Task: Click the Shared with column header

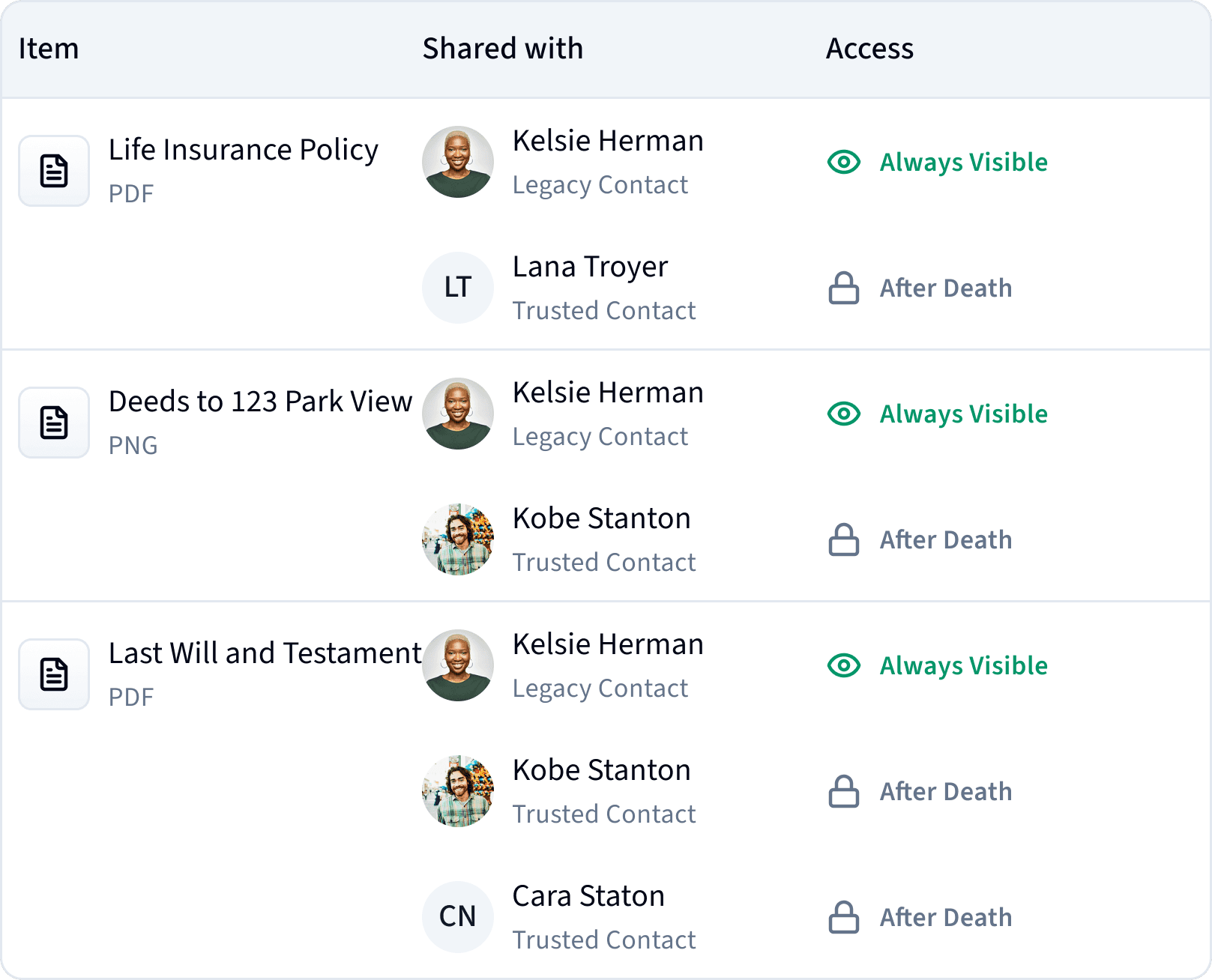Action: (x=503, y=49)
